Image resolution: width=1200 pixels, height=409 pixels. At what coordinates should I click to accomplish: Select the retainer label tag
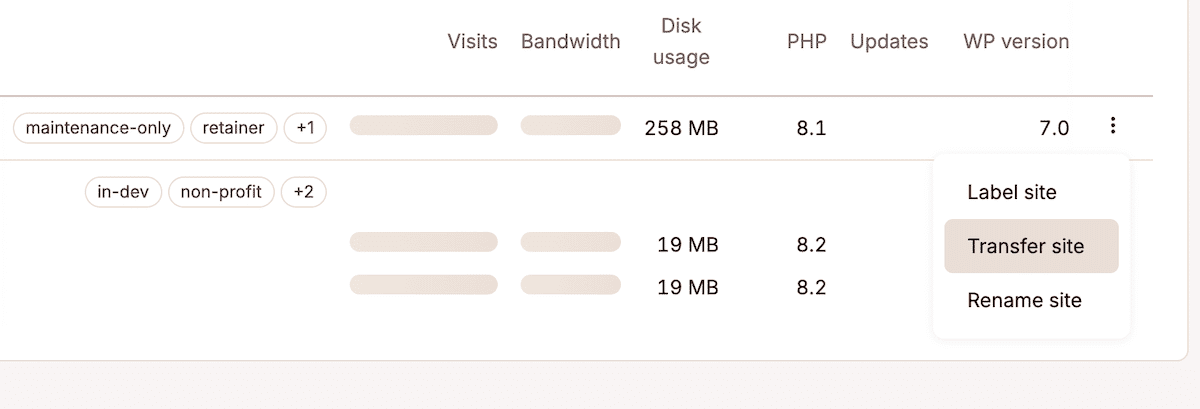[233, 128]
